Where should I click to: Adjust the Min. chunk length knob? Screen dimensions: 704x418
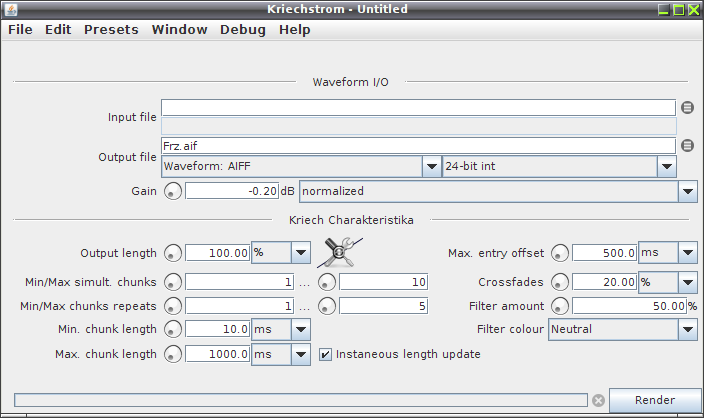coord(172,330)
